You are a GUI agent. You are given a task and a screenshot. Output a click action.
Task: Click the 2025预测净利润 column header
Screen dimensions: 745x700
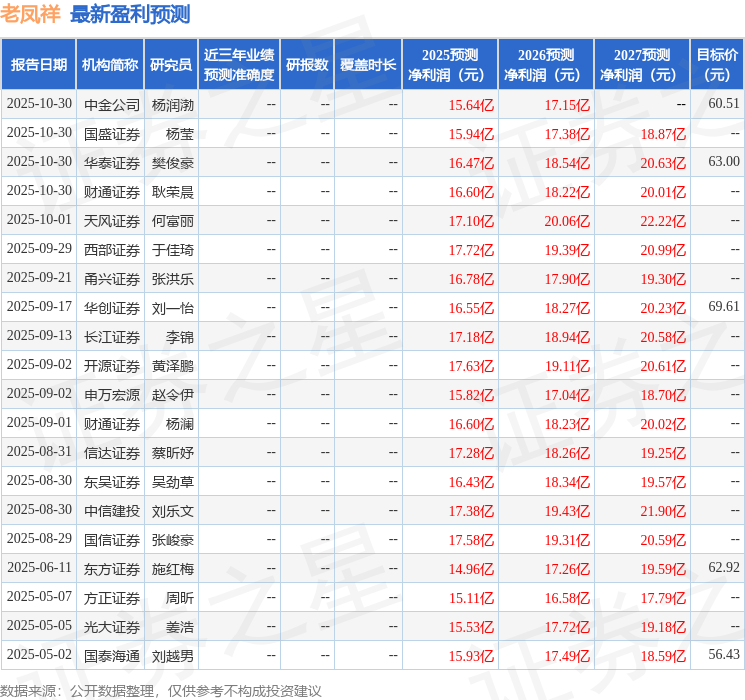point(450,65)
